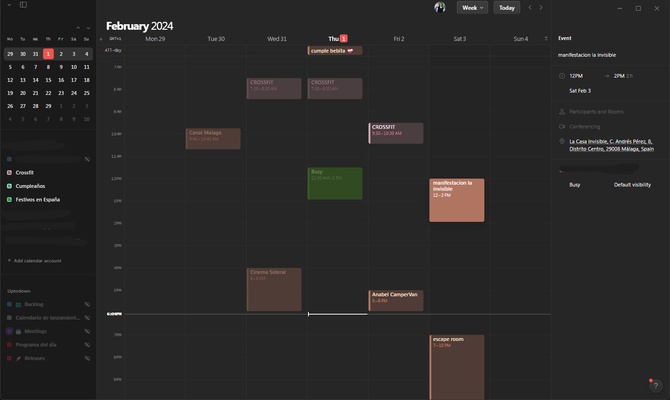
Task: Edit the 2PM end time
Action: (619, 76)
